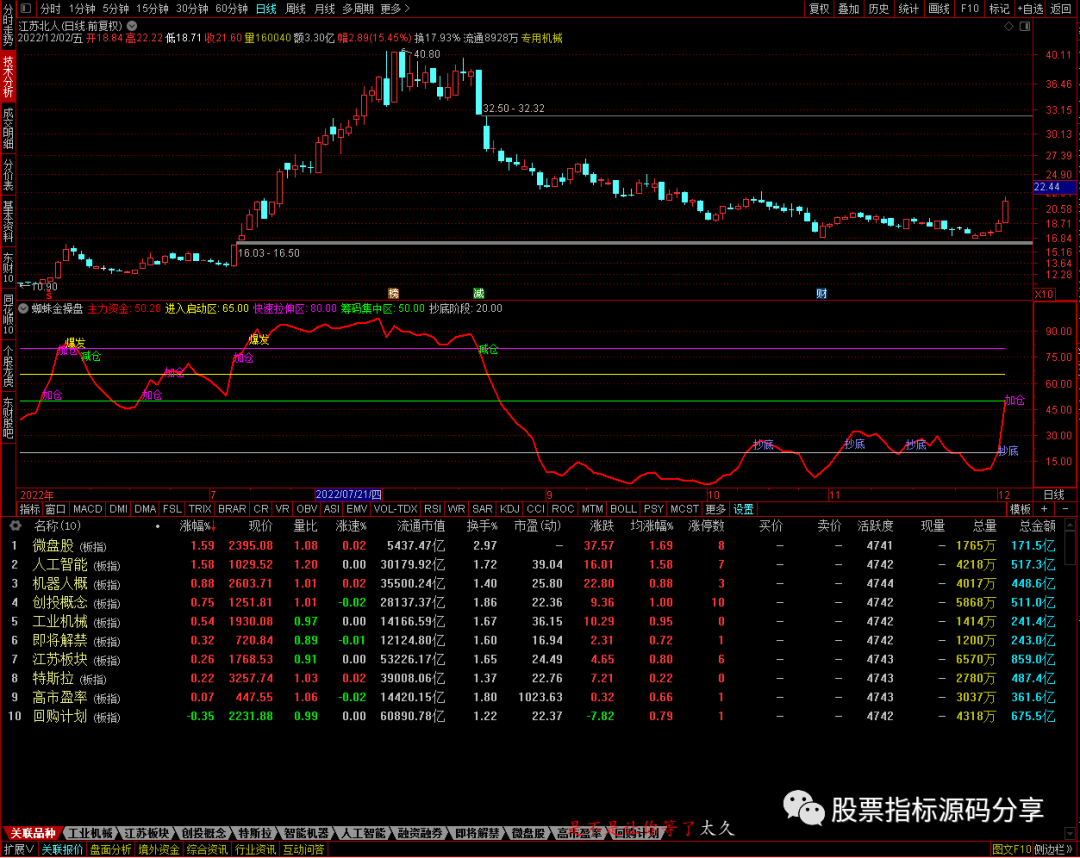
Task: Open the dropdown arrow beside 江苏北人(日线 前复权)
Action: [x=132, y=26]
